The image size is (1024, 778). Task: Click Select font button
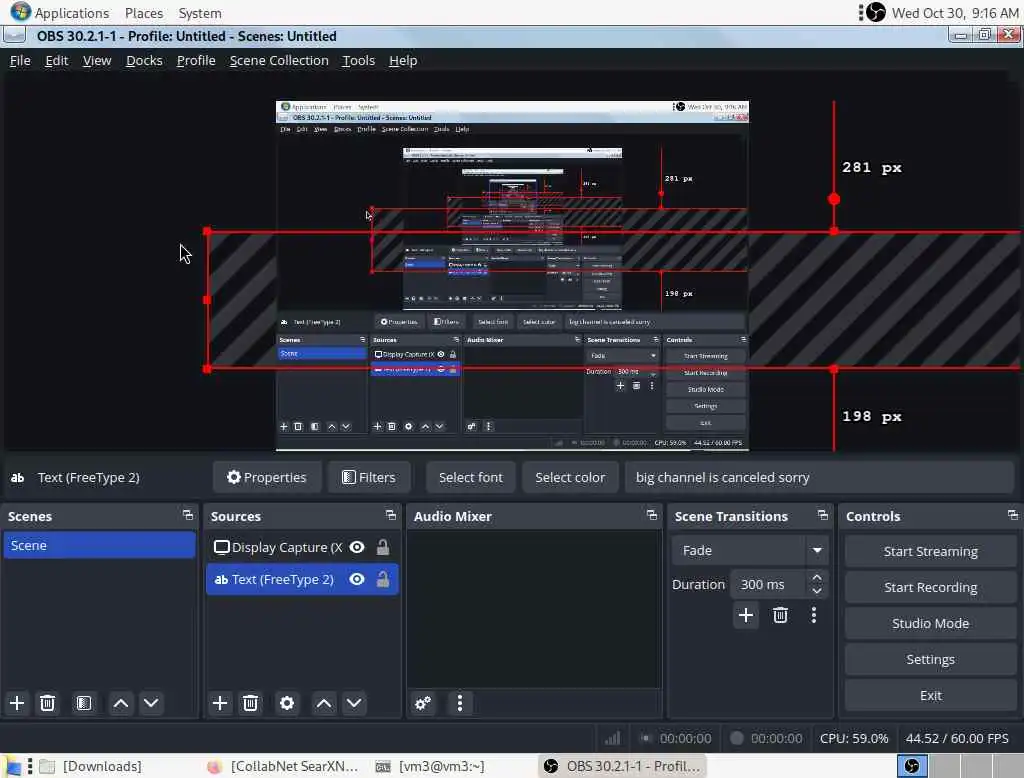(471, 478)
